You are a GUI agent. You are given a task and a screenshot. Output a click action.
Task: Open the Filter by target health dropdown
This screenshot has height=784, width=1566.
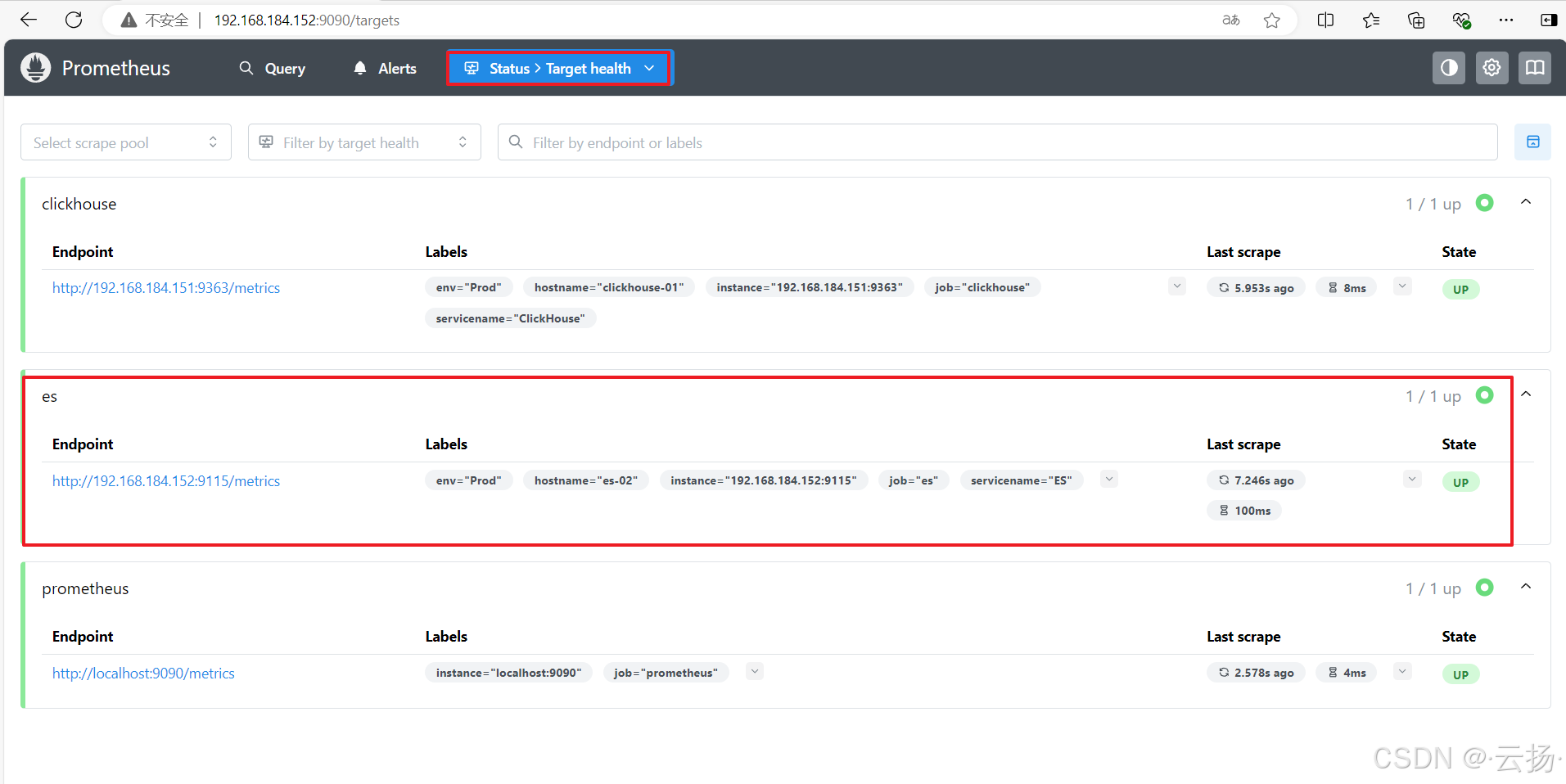point(364,142)
